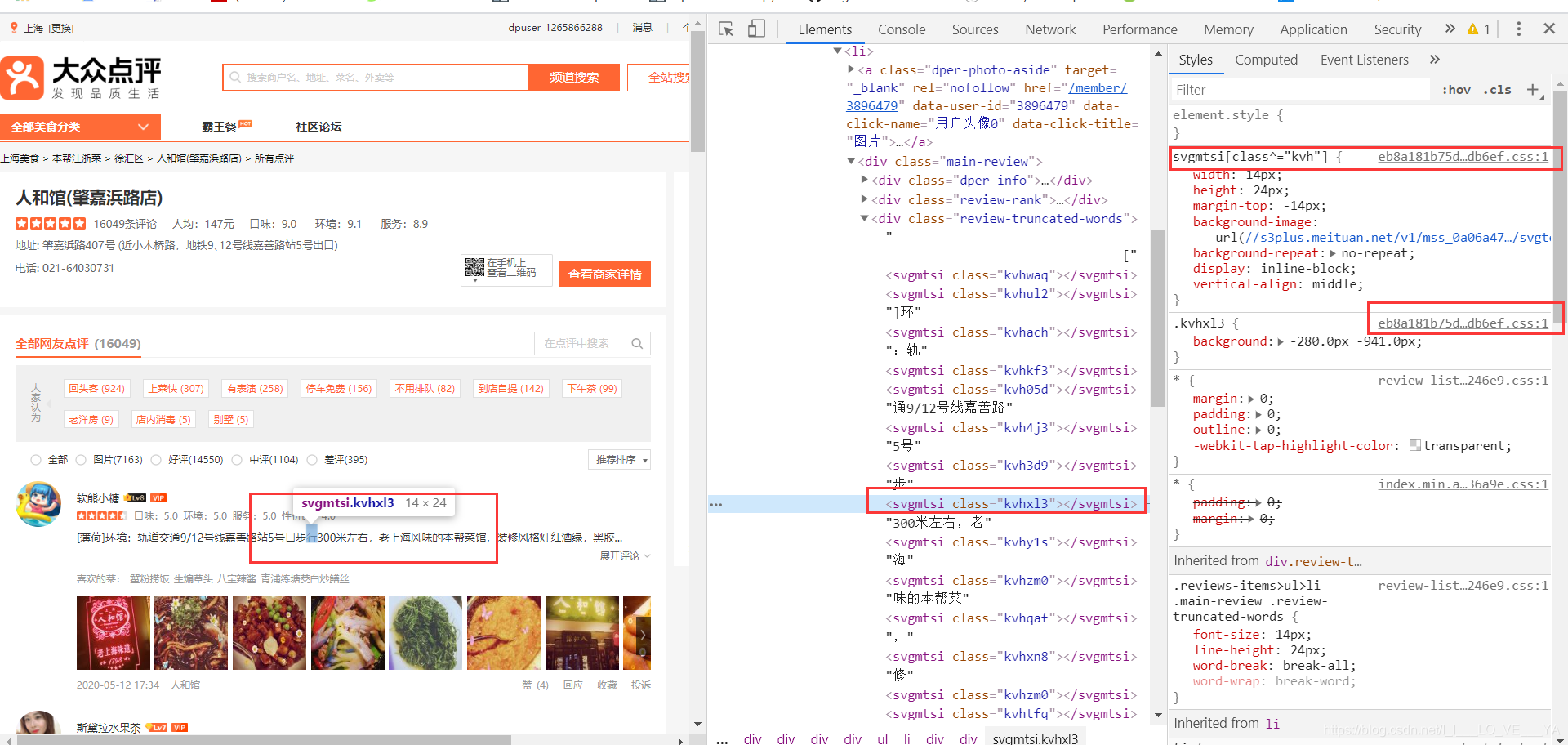
Task: Click the Dianping logo
Action: click(x=82, y=78)
